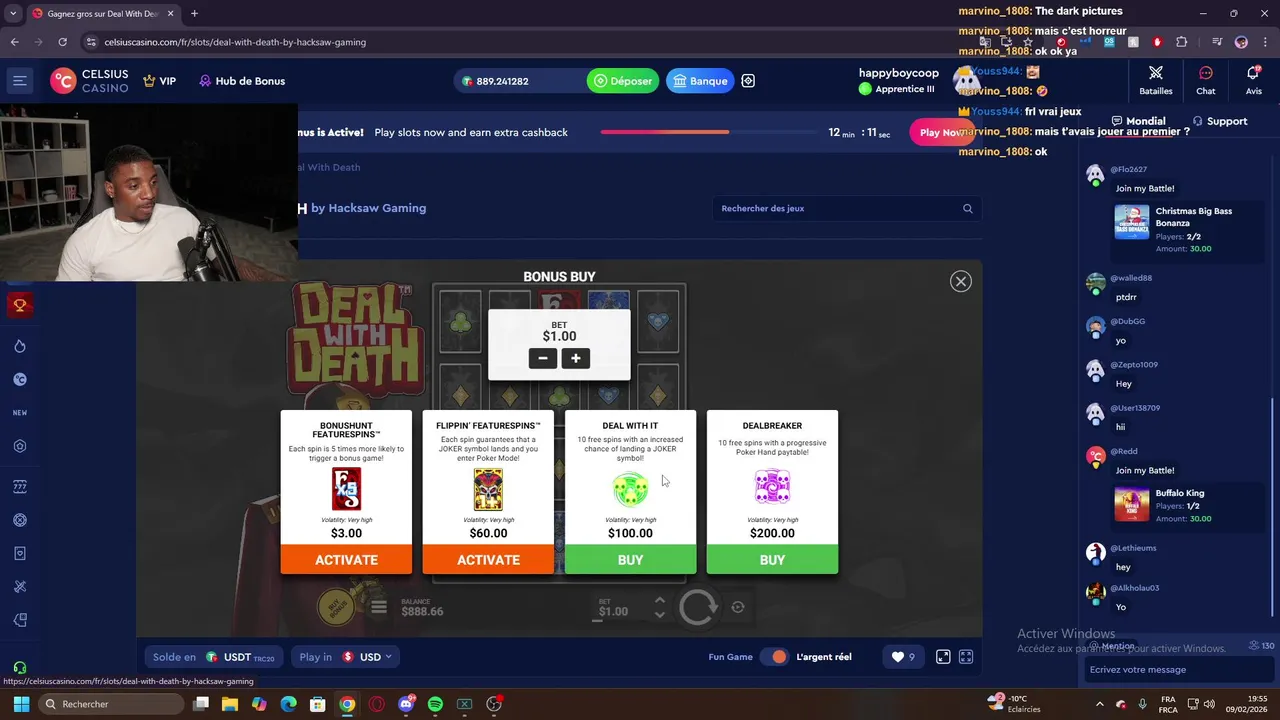Buy Deal With It for $100.00
The width and height of the screenshot is (1280, 720).
[630, 560]
